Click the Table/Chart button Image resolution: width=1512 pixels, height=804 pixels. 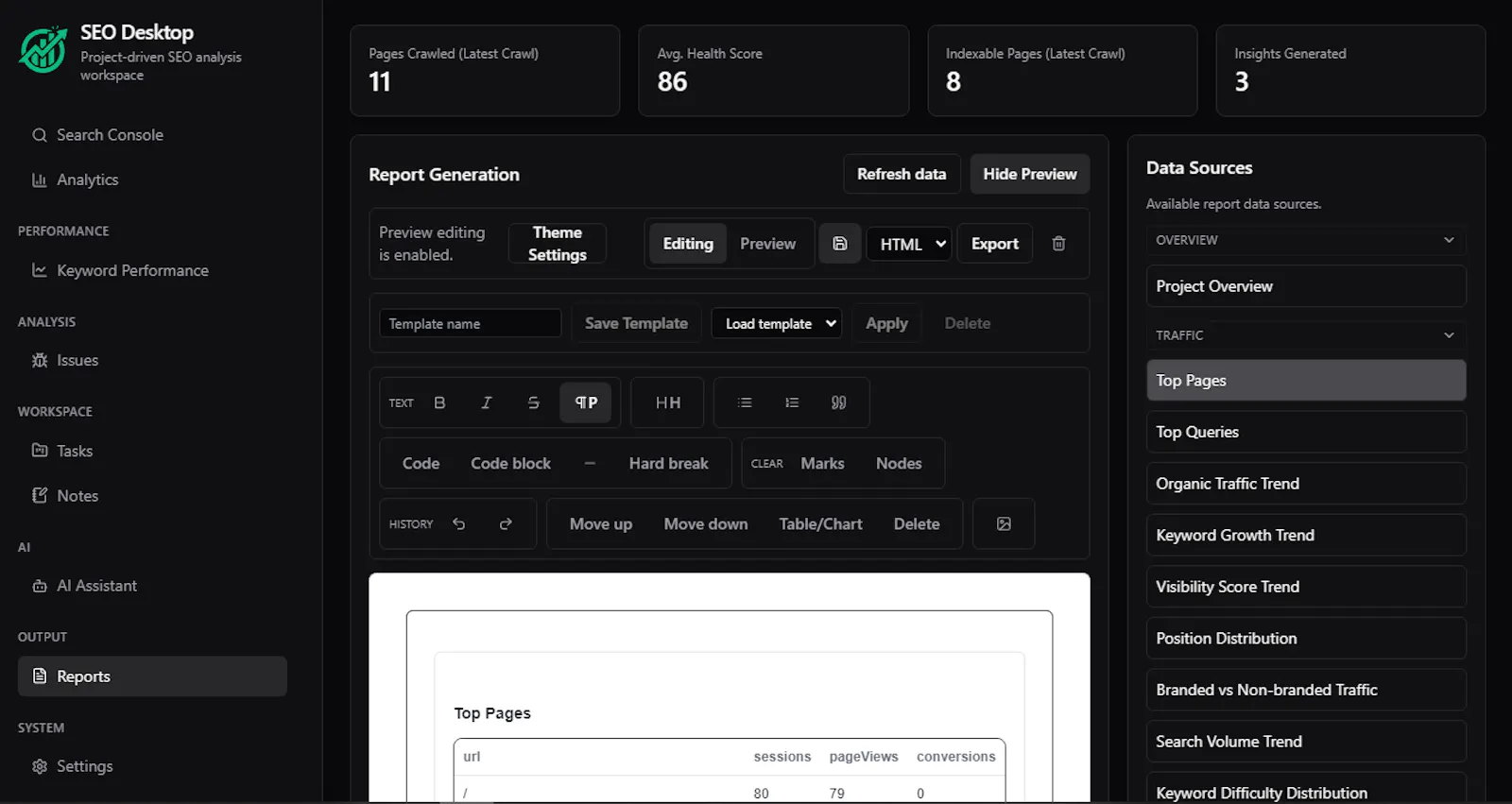pyautogui.click(x=820, y=523)
